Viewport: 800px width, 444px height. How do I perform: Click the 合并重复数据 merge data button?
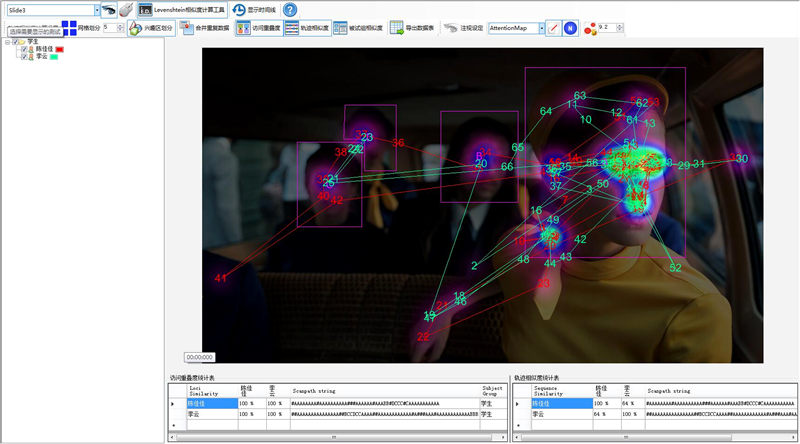tap(205, 28)
